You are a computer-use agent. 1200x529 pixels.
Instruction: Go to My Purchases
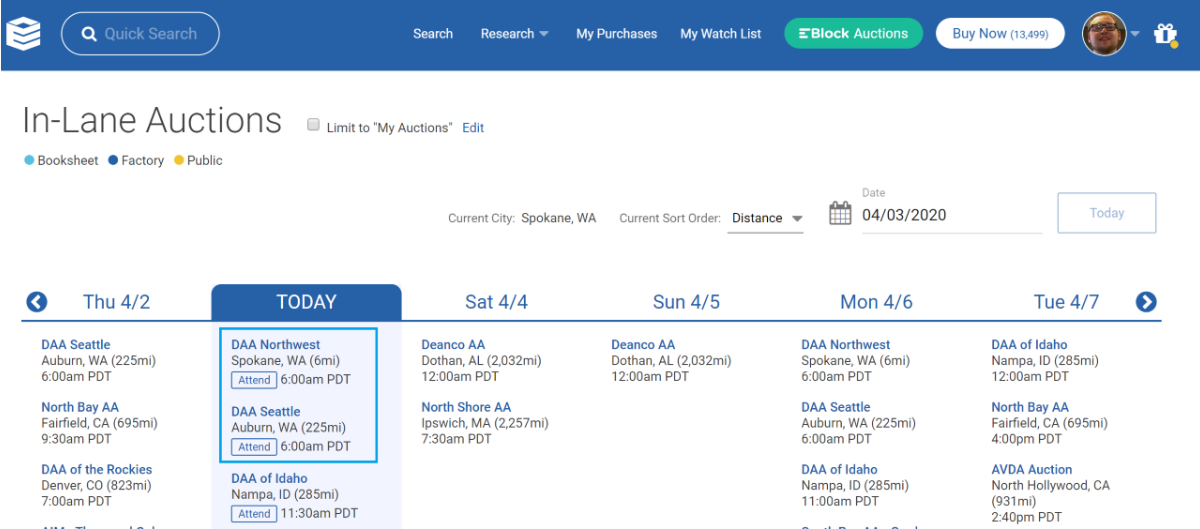(617, 34)
